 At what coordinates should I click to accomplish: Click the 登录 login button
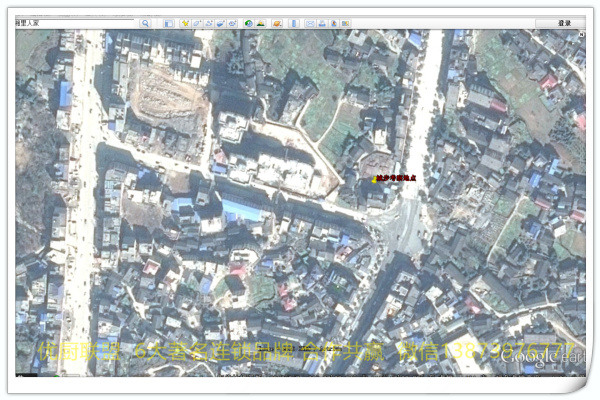click(x=563, y=23)
